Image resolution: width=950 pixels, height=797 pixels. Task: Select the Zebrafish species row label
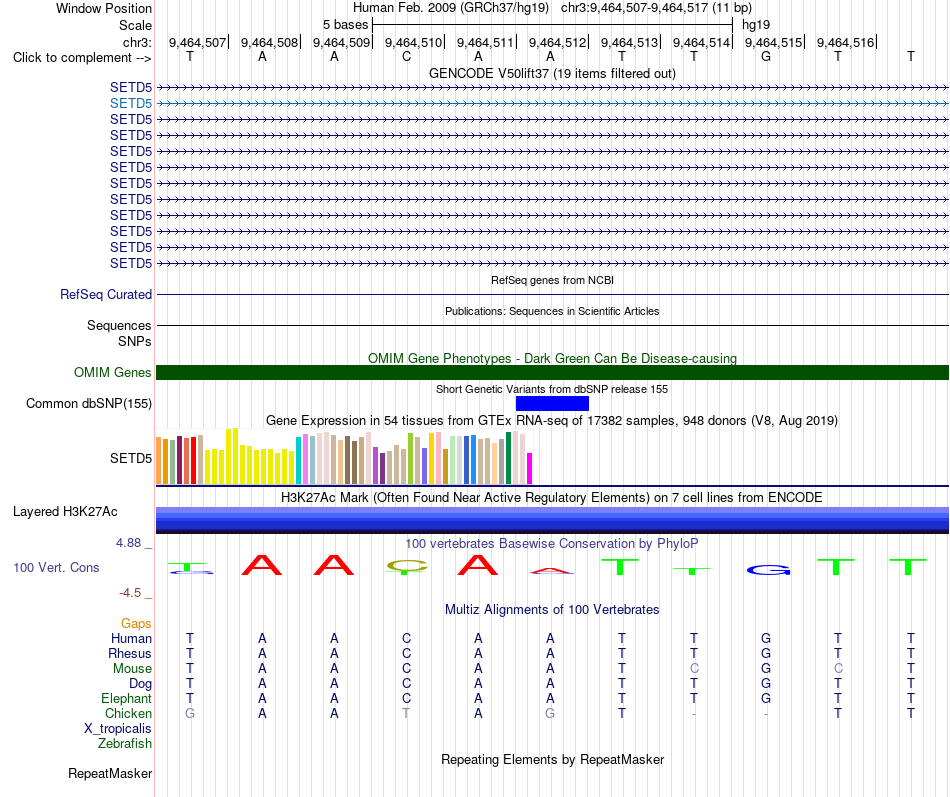coord(125,744)
